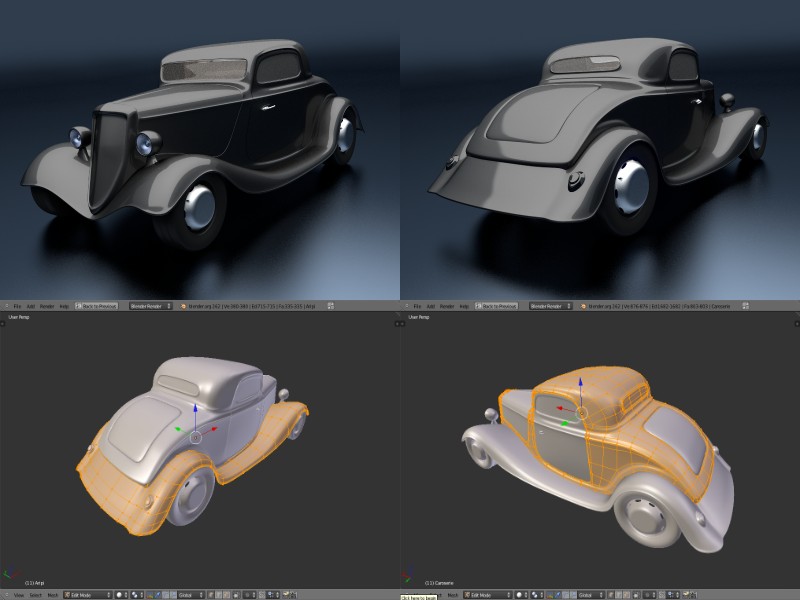Click the editor type selector icon

(x=8, y=592)
